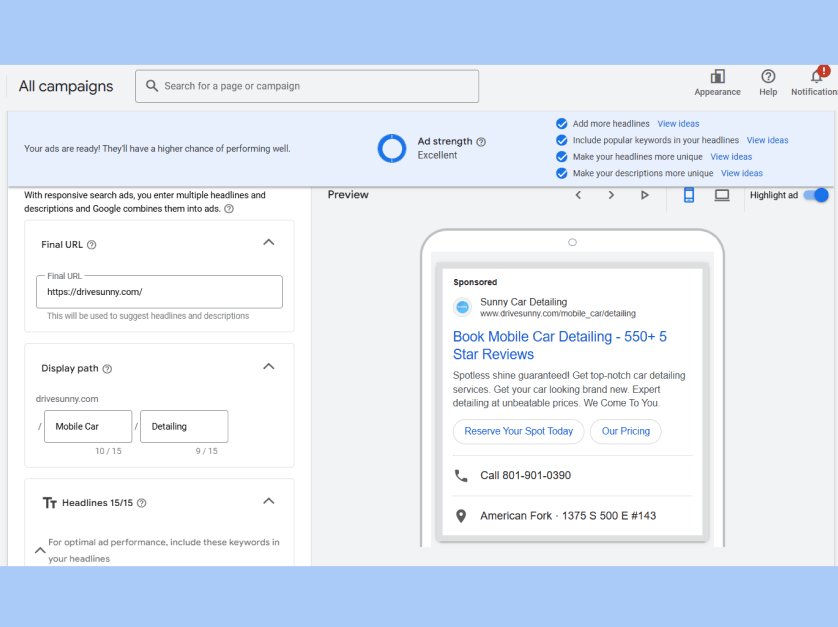Screen dimensions: 838x627
Task: Show previous ad preview arrow
Action: pos(578,195)
